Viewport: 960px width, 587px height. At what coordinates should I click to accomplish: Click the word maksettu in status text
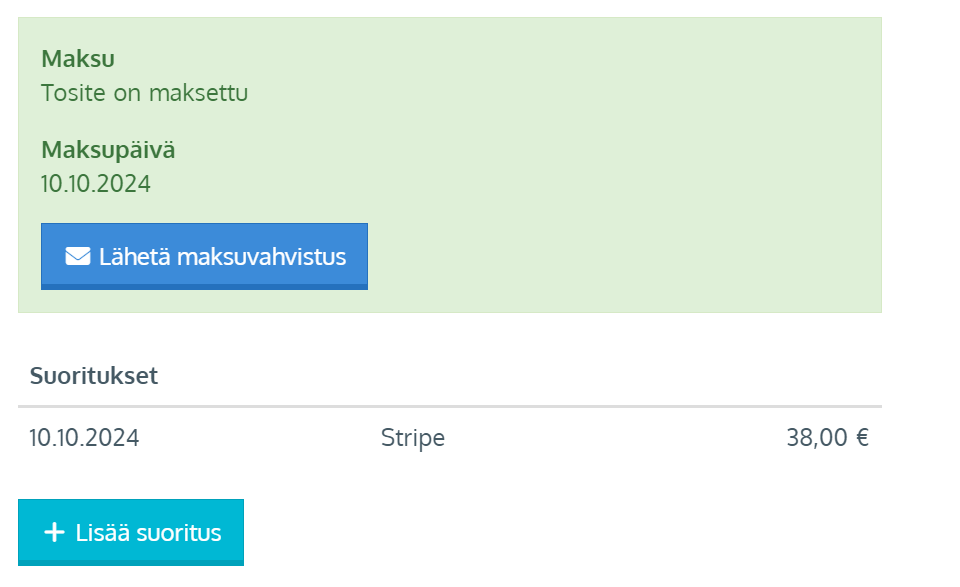(198, 93)
